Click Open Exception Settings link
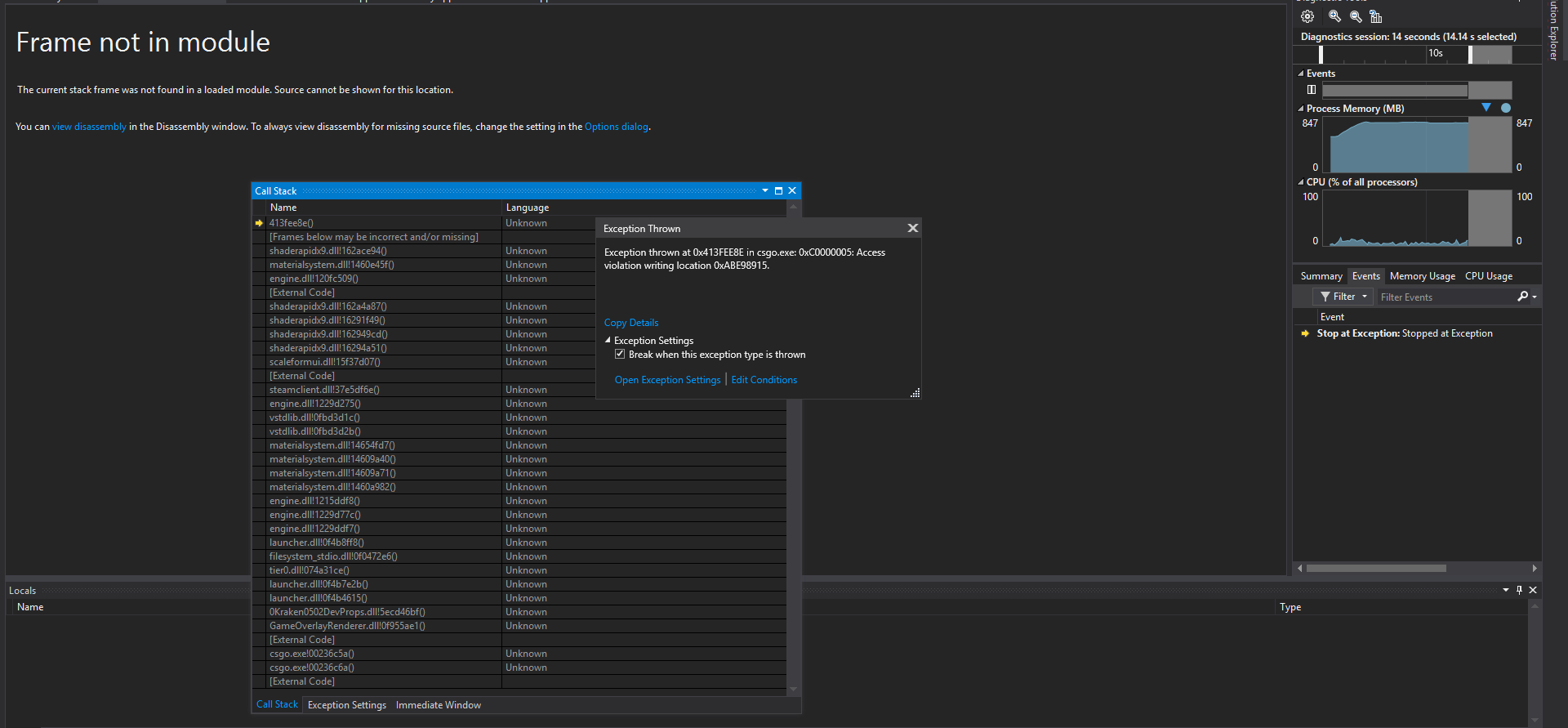Viewport: 1568px width, 728px height. 668,380
